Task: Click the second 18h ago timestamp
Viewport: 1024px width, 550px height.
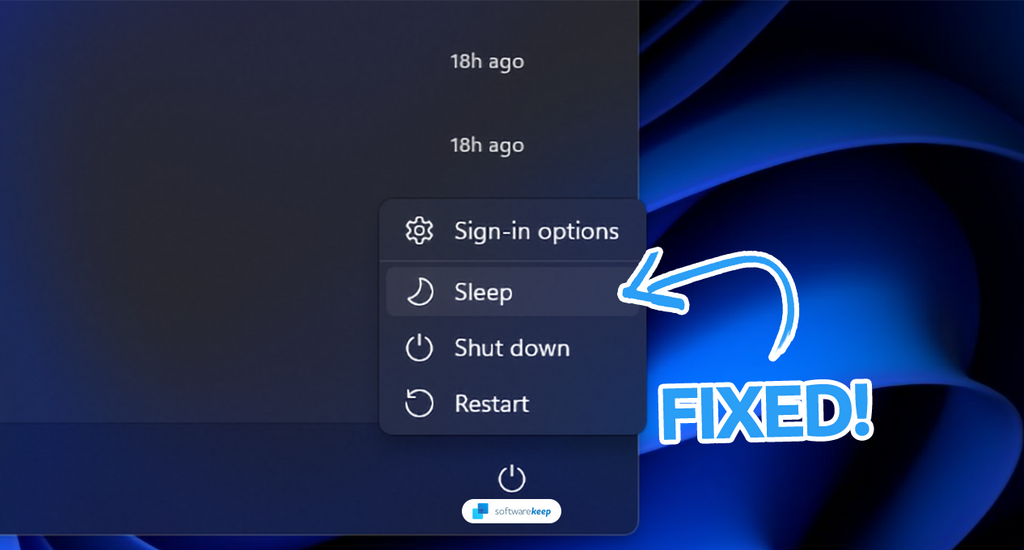Action: point(487,145)
